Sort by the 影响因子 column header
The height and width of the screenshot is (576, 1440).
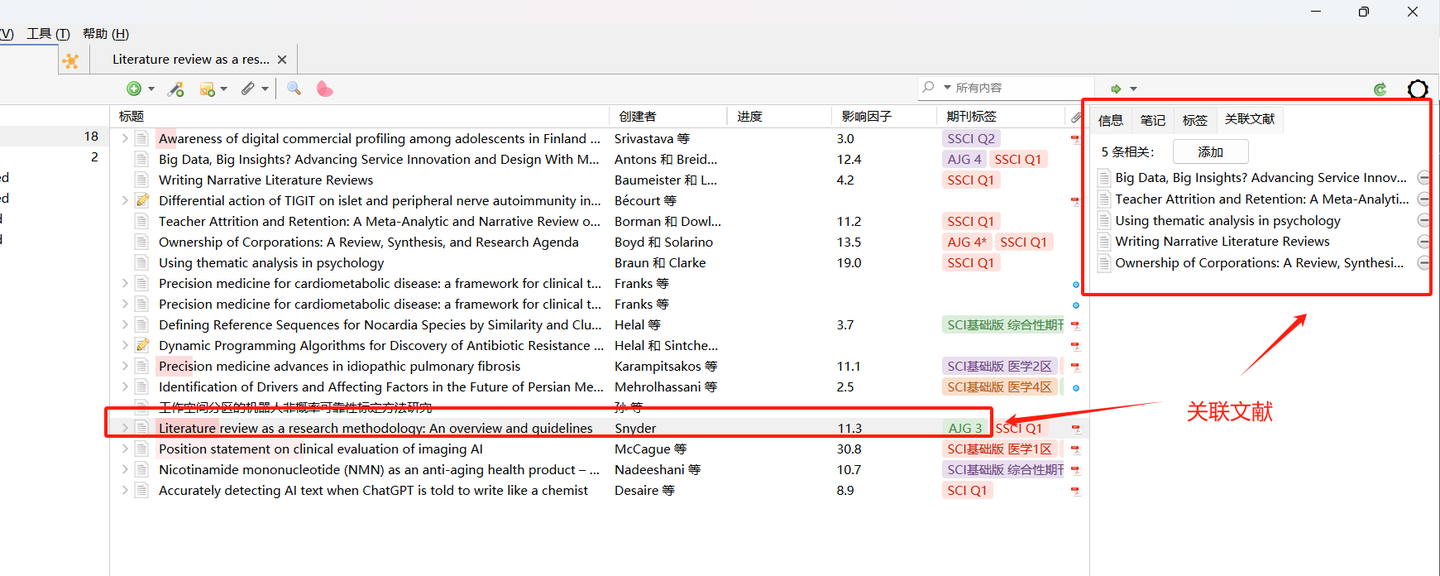coord(886,117)
